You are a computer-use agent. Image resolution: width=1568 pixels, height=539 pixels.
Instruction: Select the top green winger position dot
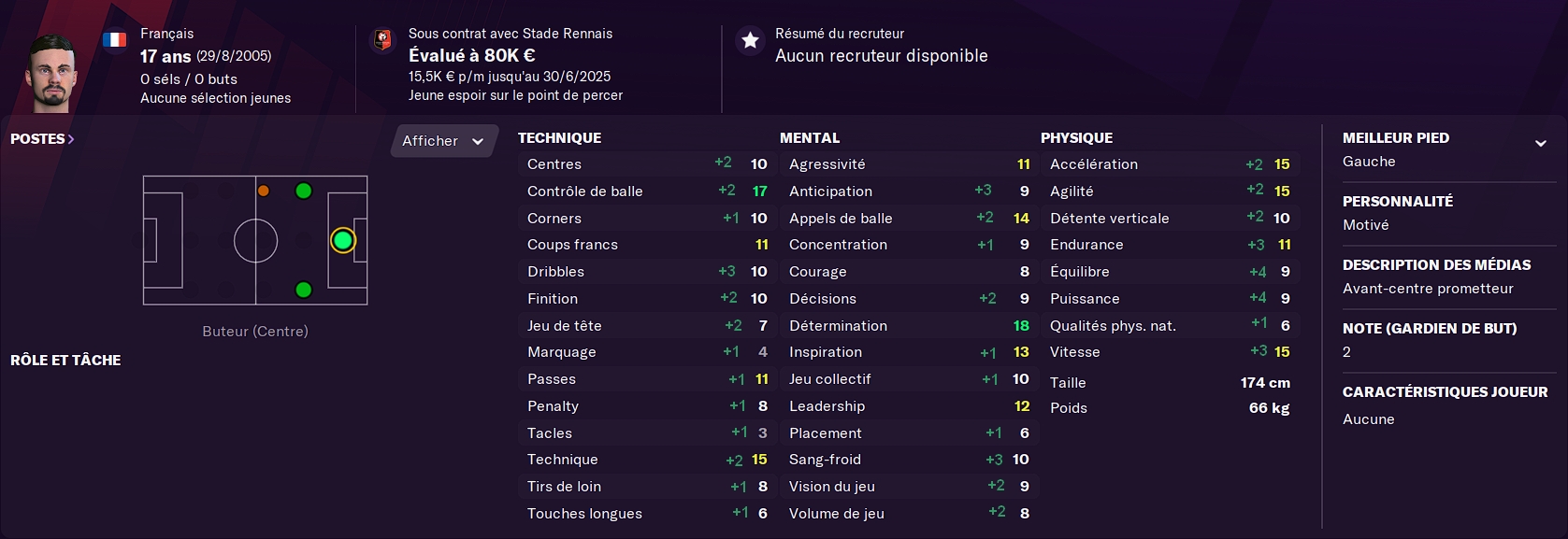[303, 191]
